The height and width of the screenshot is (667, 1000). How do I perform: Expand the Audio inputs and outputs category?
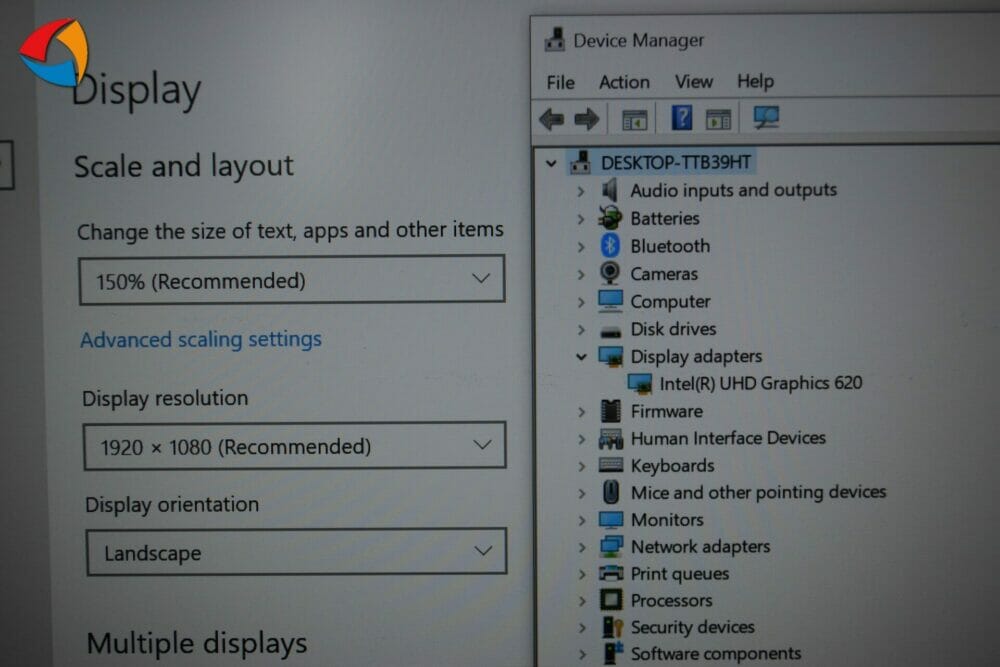point(580,191)
